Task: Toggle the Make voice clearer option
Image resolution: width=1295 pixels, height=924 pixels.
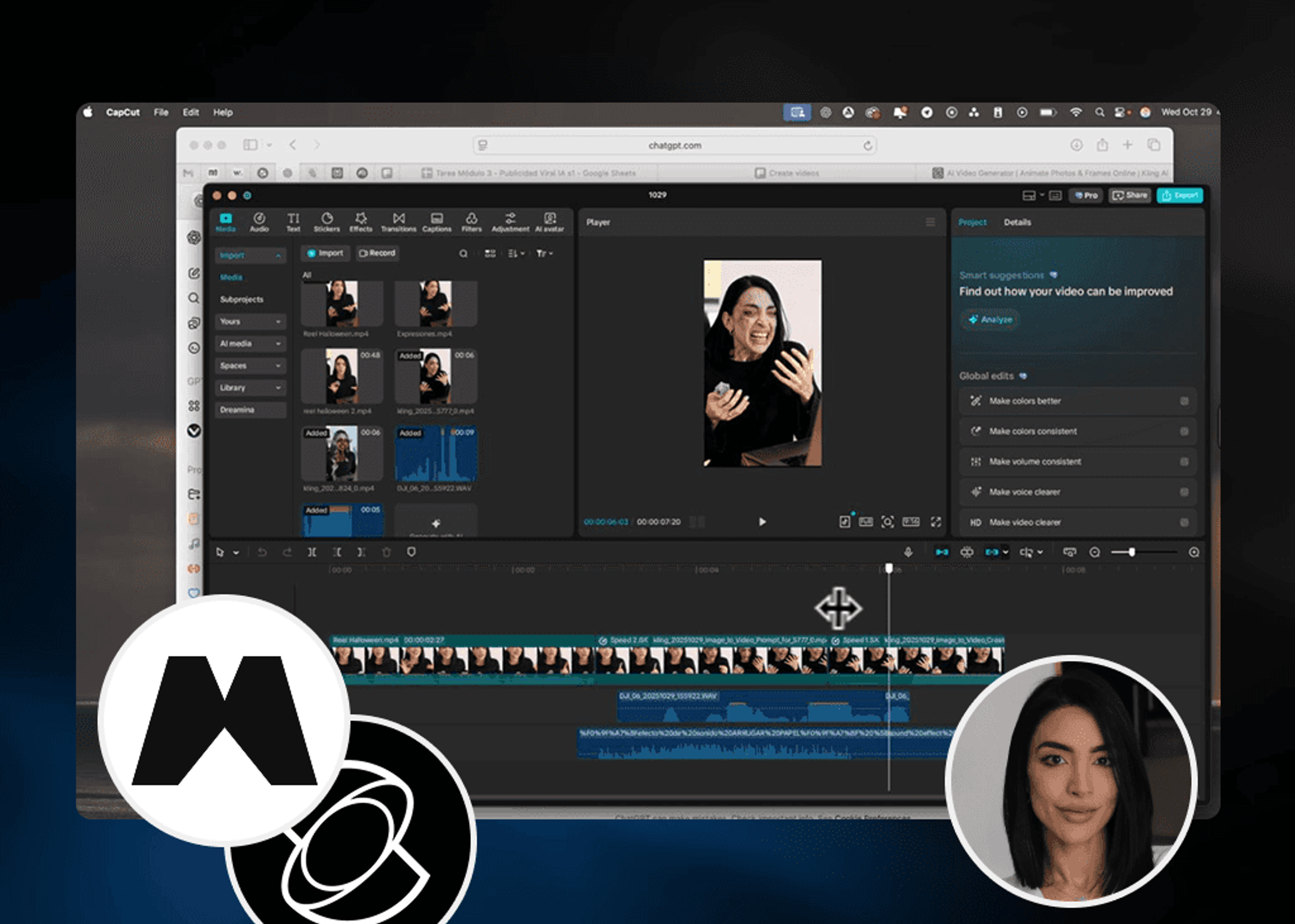Action: click(x=1185, y=492)
